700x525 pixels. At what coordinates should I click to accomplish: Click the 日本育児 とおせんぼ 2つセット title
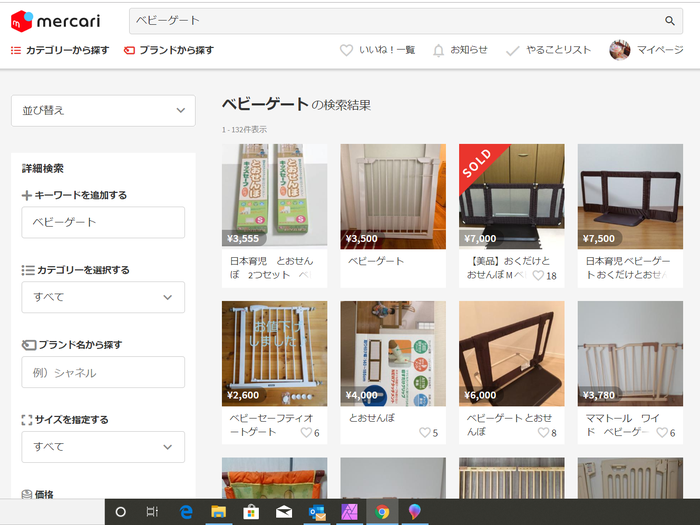[271, 268]
